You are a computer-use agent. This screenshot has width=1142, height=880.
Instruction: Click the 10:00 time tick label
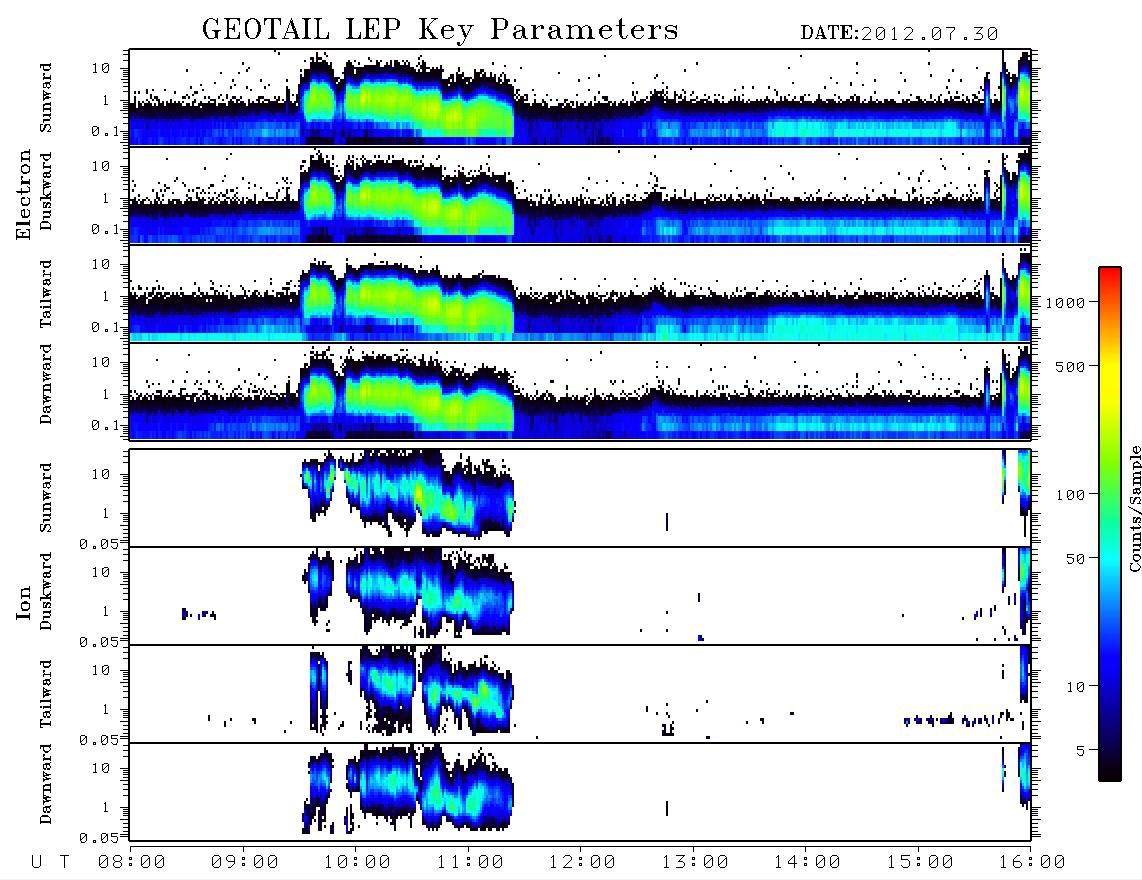coord(357,863)
